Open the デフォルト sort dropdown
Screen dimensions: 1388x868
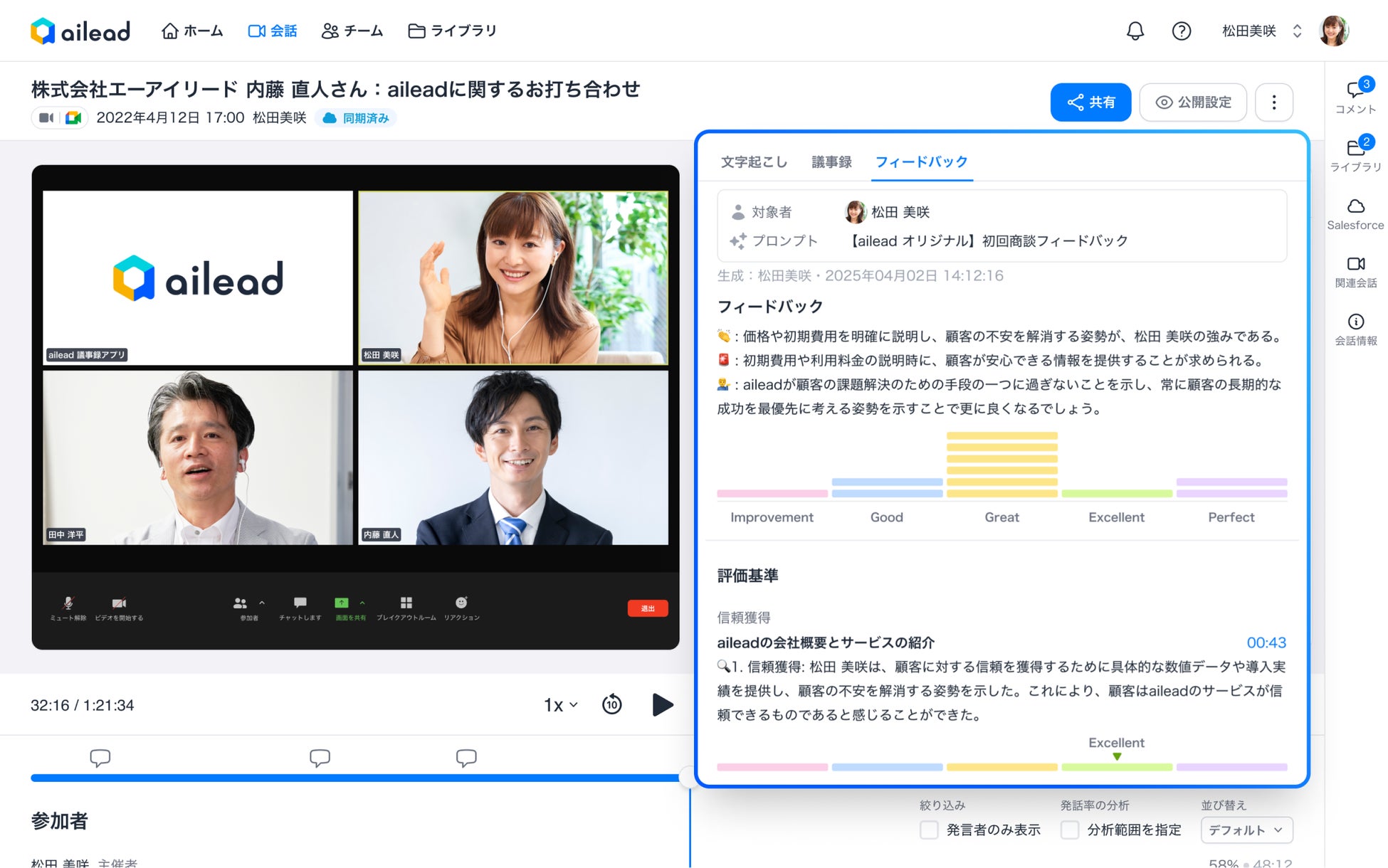pyautogui.click(x=1246, y=830)
